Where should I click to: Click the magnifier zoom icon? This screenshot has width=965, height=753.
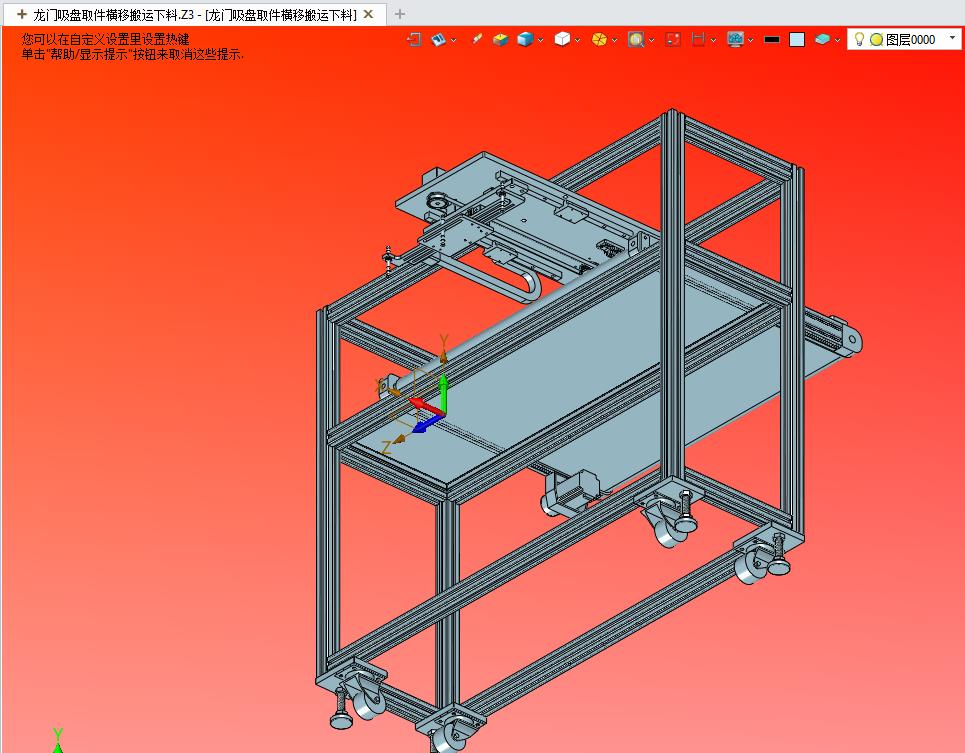[635, 39]
